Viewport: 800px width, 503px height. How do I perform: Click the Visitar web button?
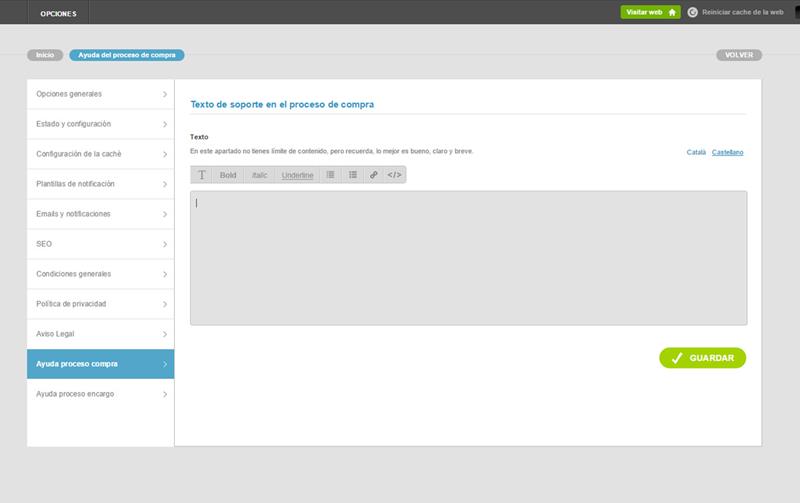coord(650,12)
